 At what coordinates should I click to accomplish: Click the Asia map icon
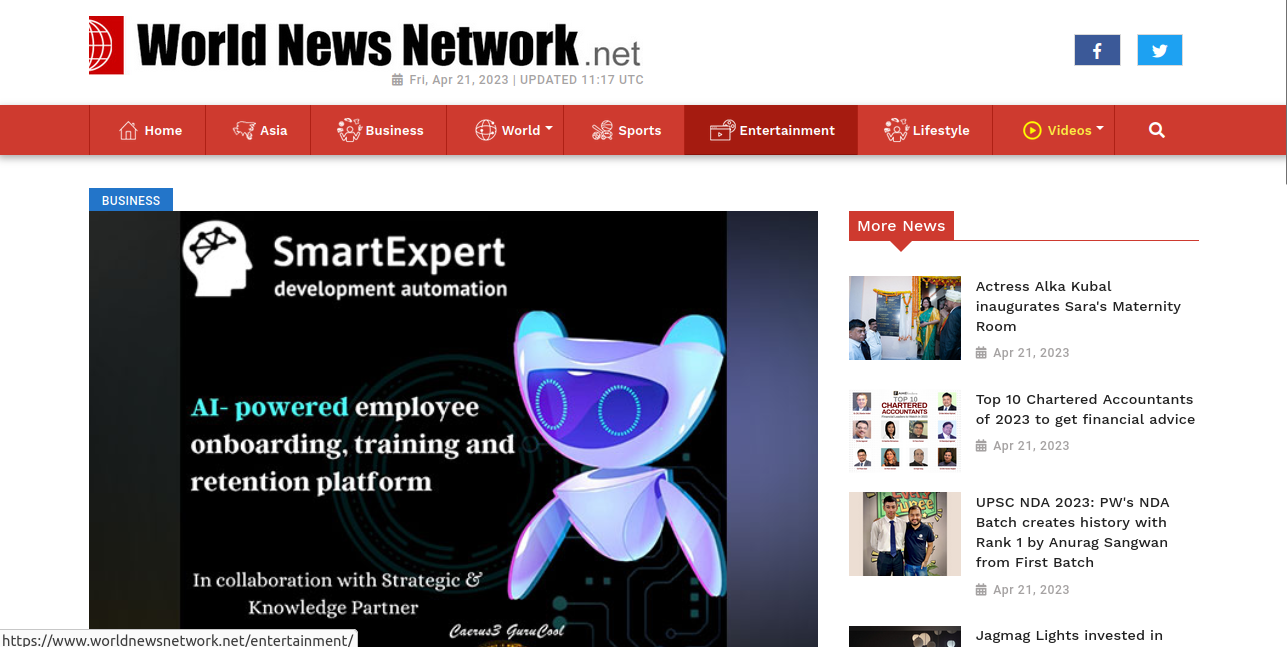coord(244,130)
